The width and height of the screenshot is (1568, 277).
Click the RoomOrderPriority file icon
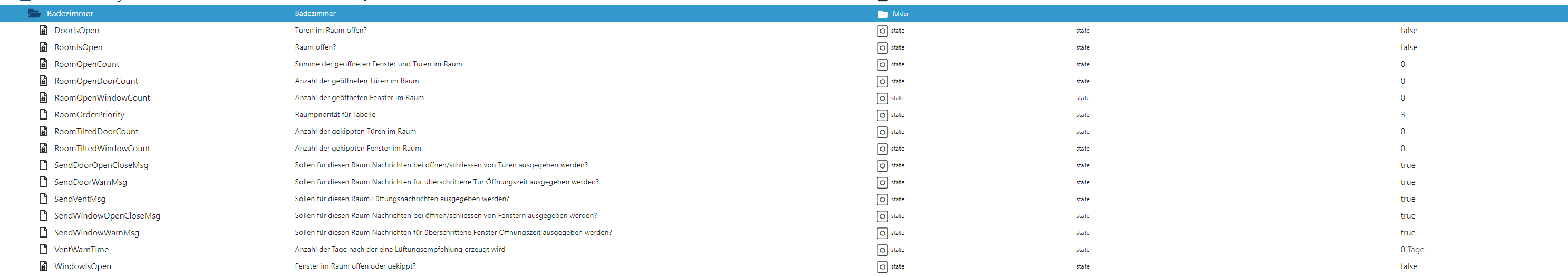[43, 114]
